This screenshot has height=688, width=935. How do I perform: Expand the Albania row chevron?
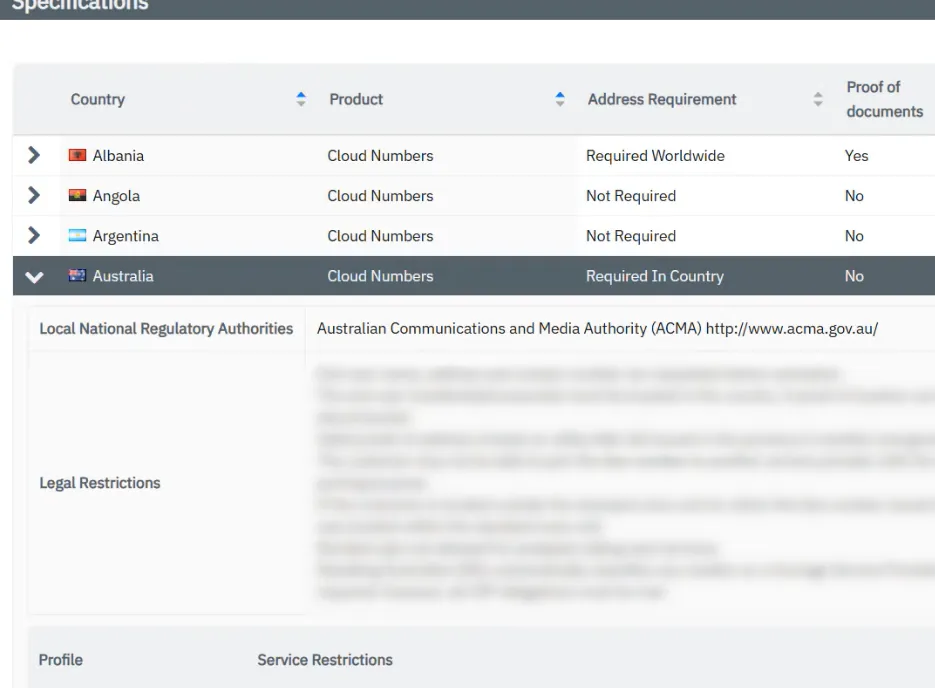point(35,156)
